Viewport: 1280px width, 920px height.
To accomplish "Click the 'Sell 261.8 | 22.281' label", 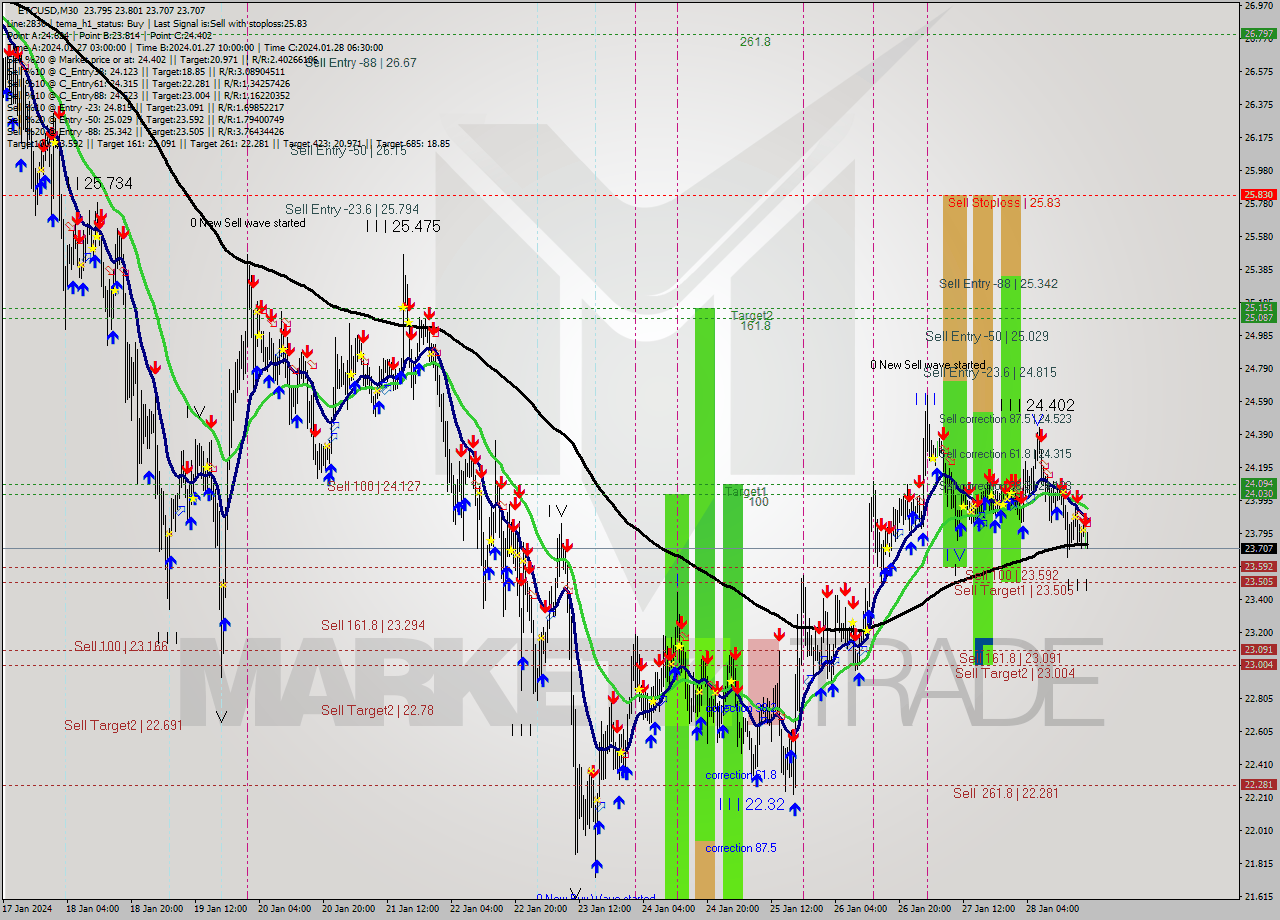I will (x=1005, y=793).
